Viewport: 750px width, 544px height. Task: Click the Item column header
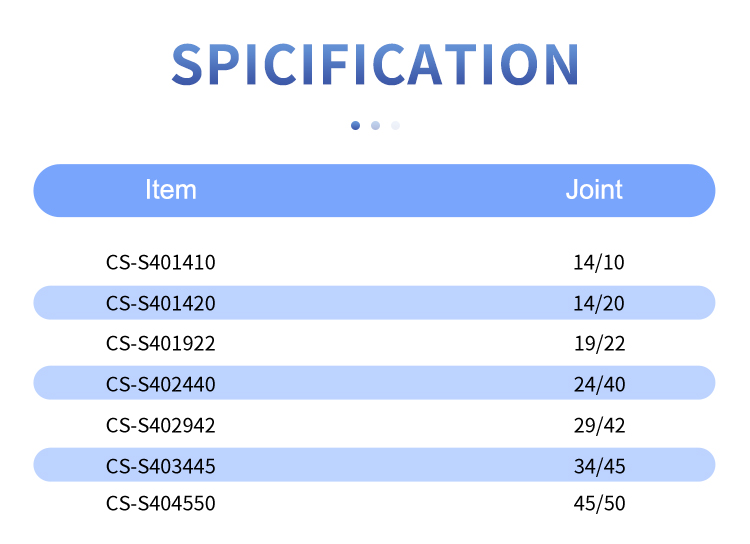(x=171, y=190)
